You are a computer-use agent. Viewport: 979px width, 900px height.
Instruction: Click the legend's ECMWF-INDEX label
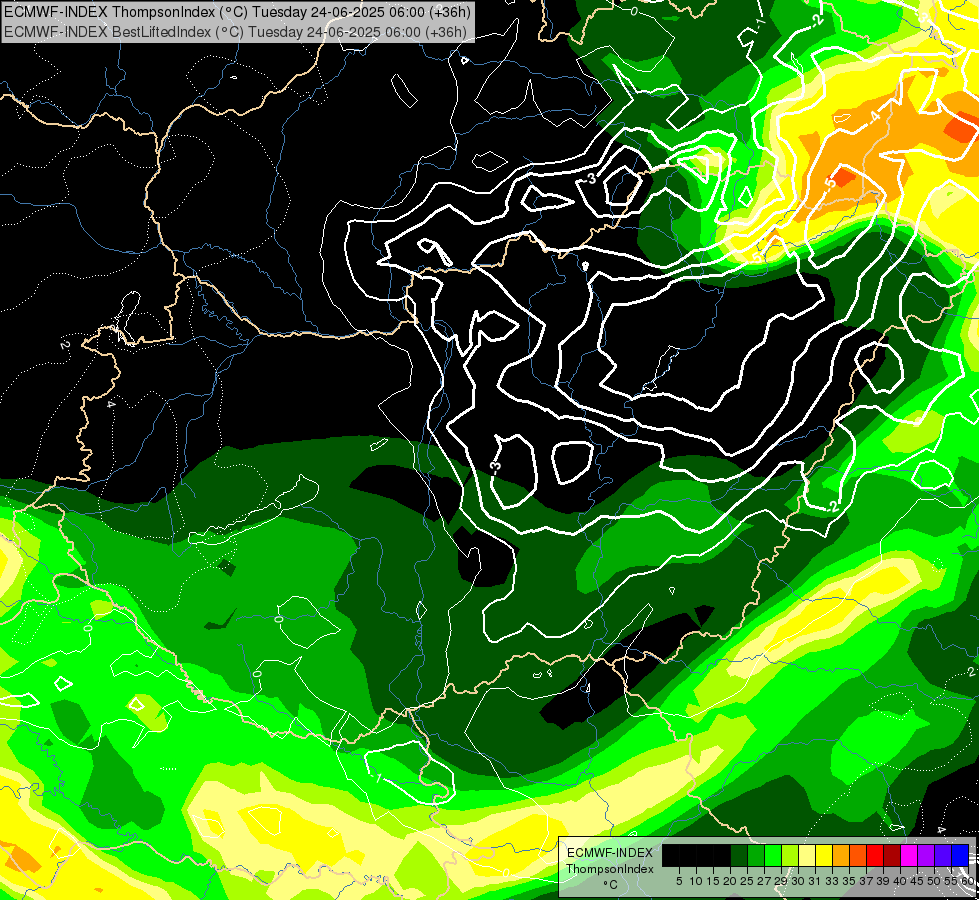click(610, 853)
